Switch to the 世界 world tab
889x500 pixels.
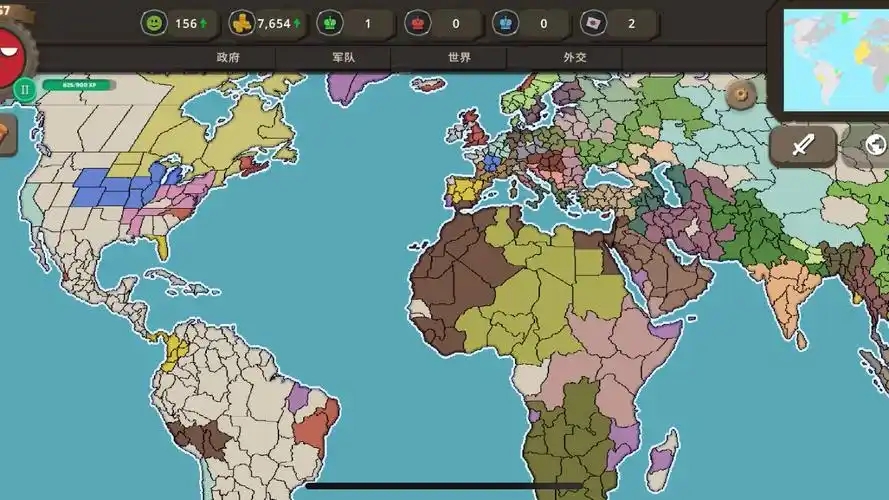tap(459, 57)
